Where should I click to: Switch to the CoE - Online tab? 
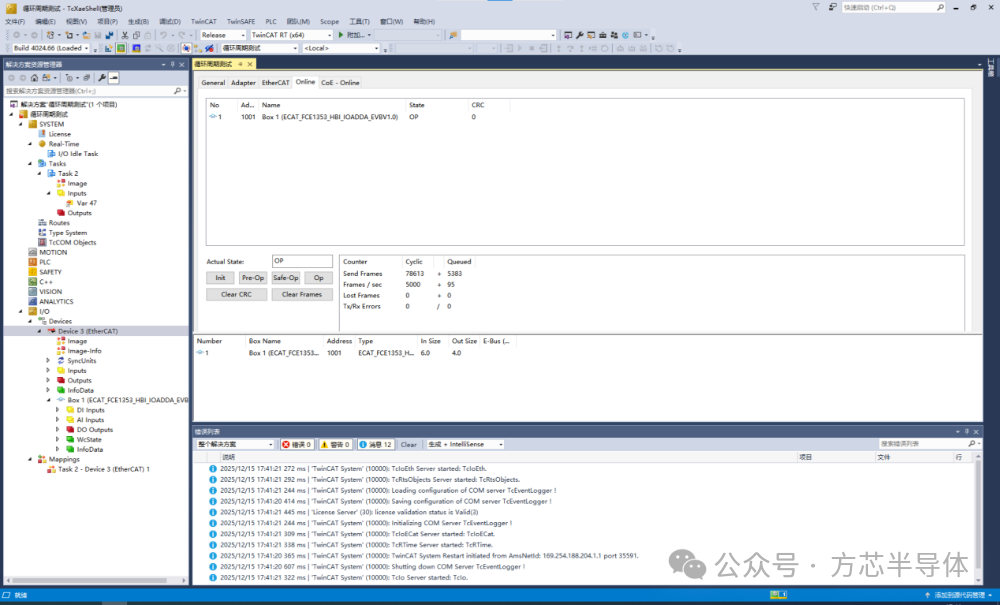[x=340, y=83]
